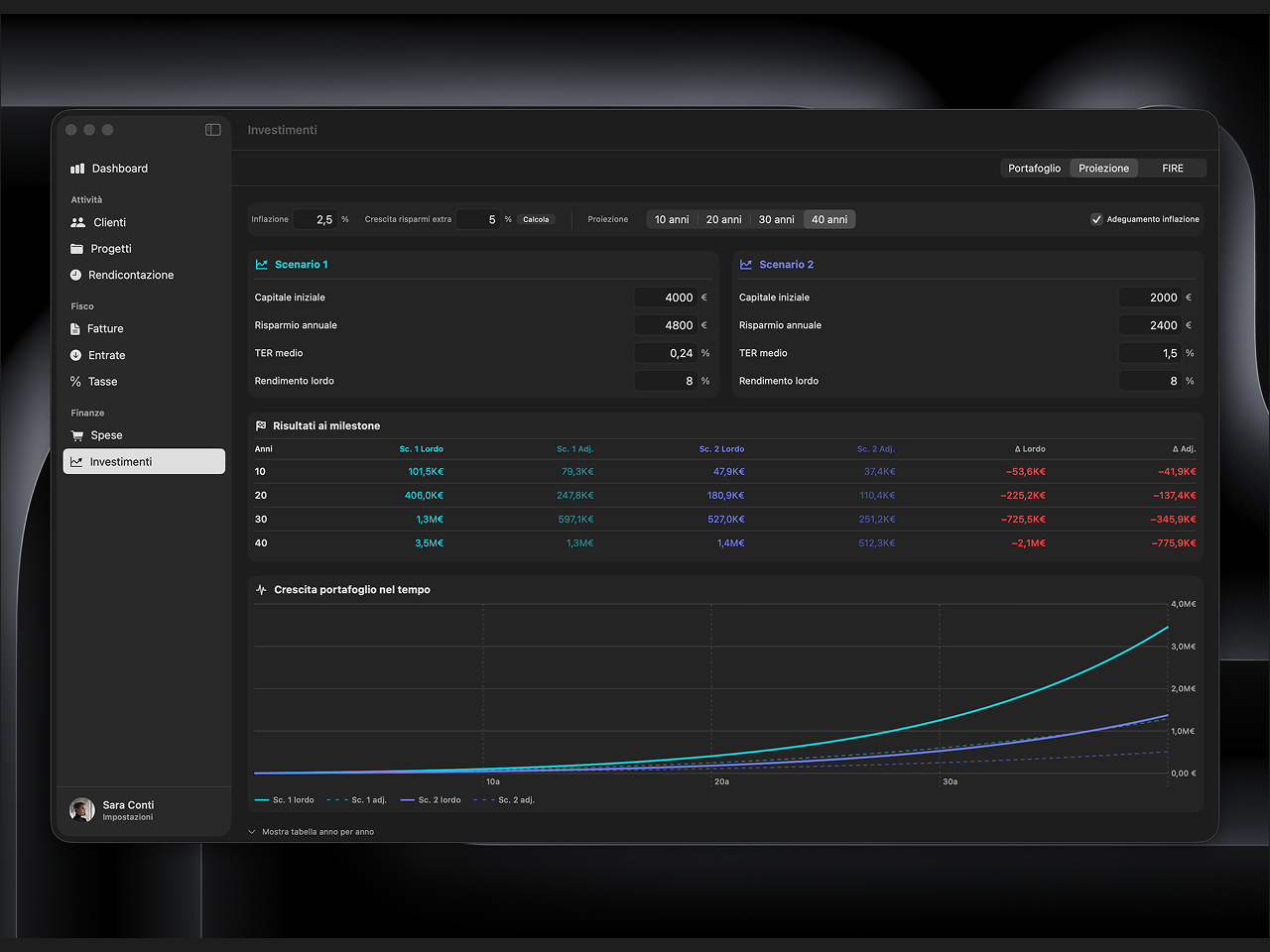Click the Calcola button

point(536,219)
